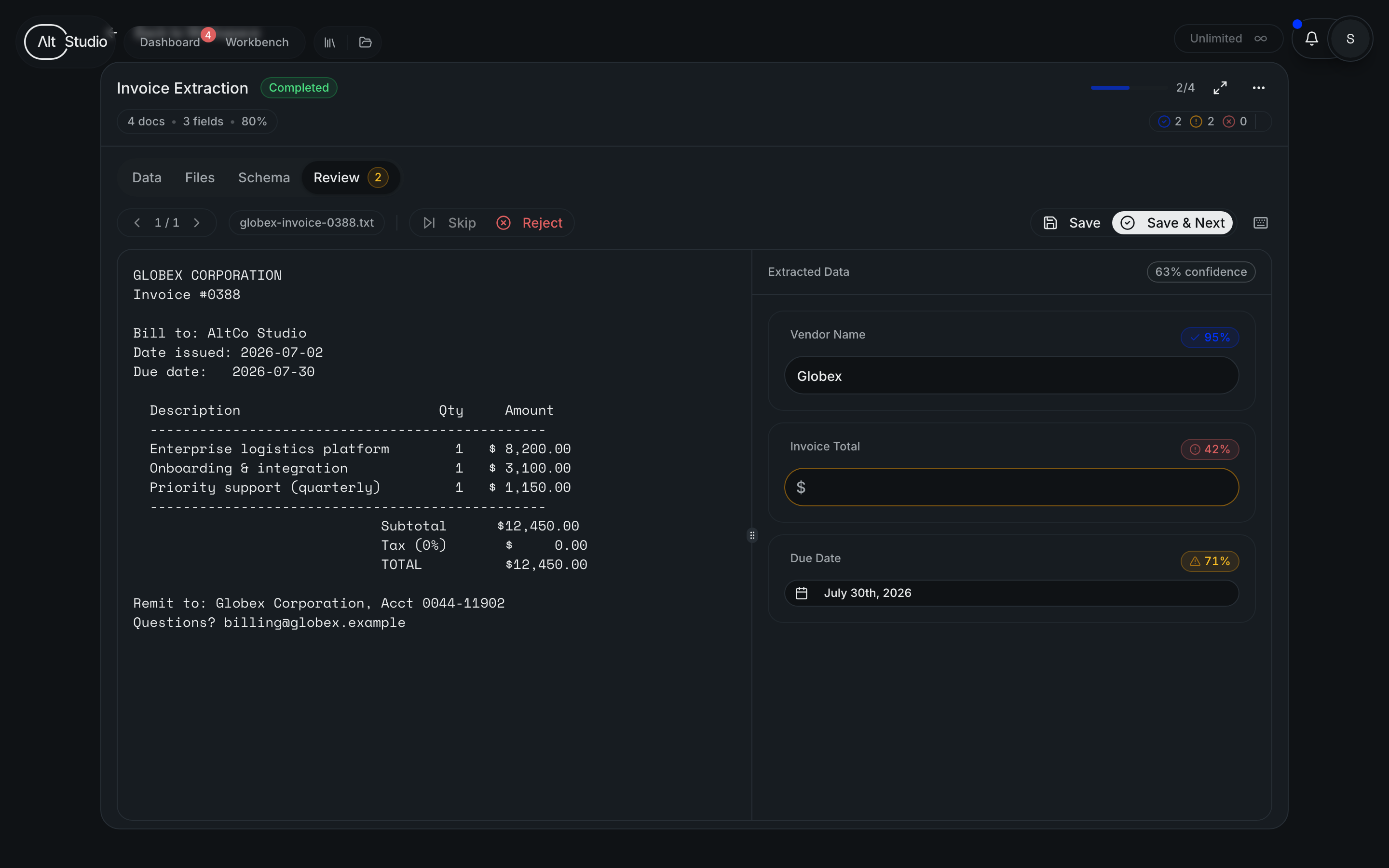This screenshot has height=868, width=1389.
Task: Open the July 30th, 2026 date picker
Action: (1011, 593)
